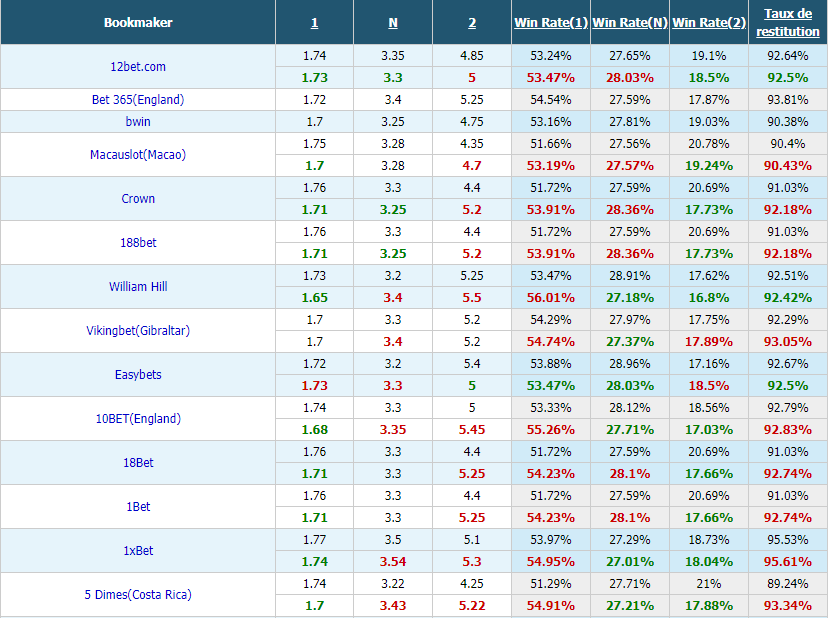Select the 53.24% win rate cell
The image size is (828, 618).
(x=551, y=55)
